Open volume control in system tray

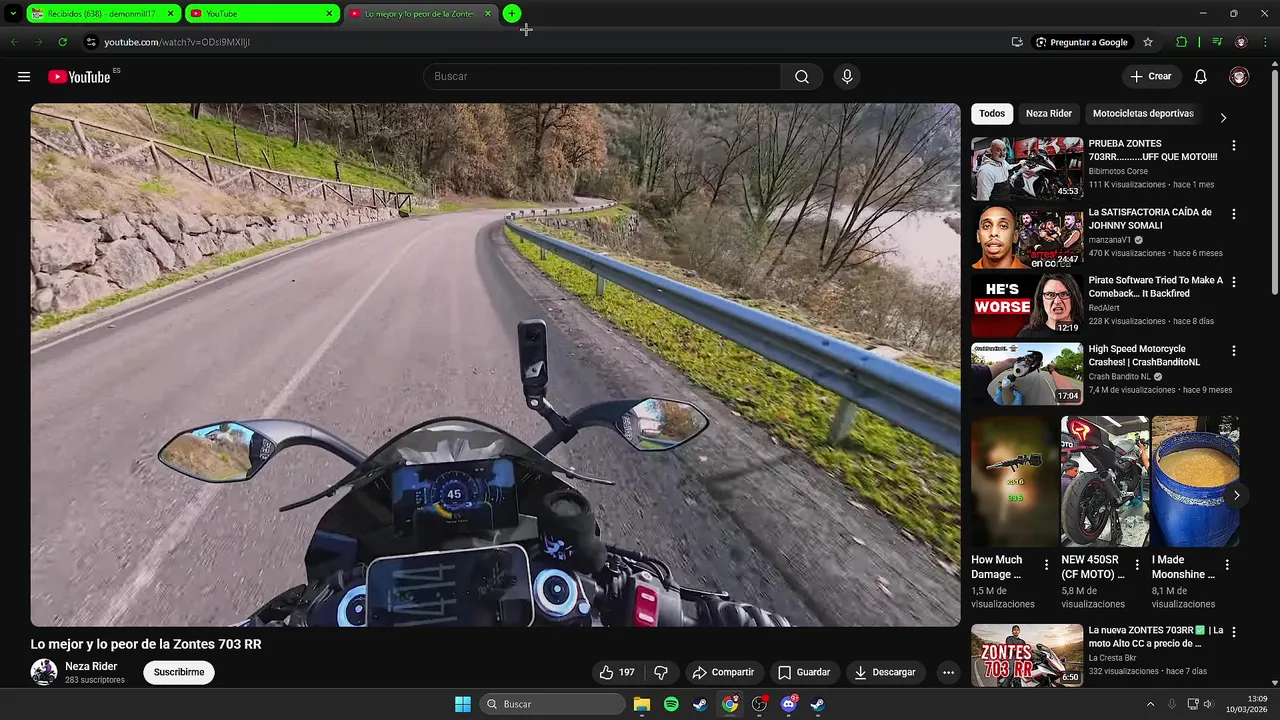tap(1207, 704)
